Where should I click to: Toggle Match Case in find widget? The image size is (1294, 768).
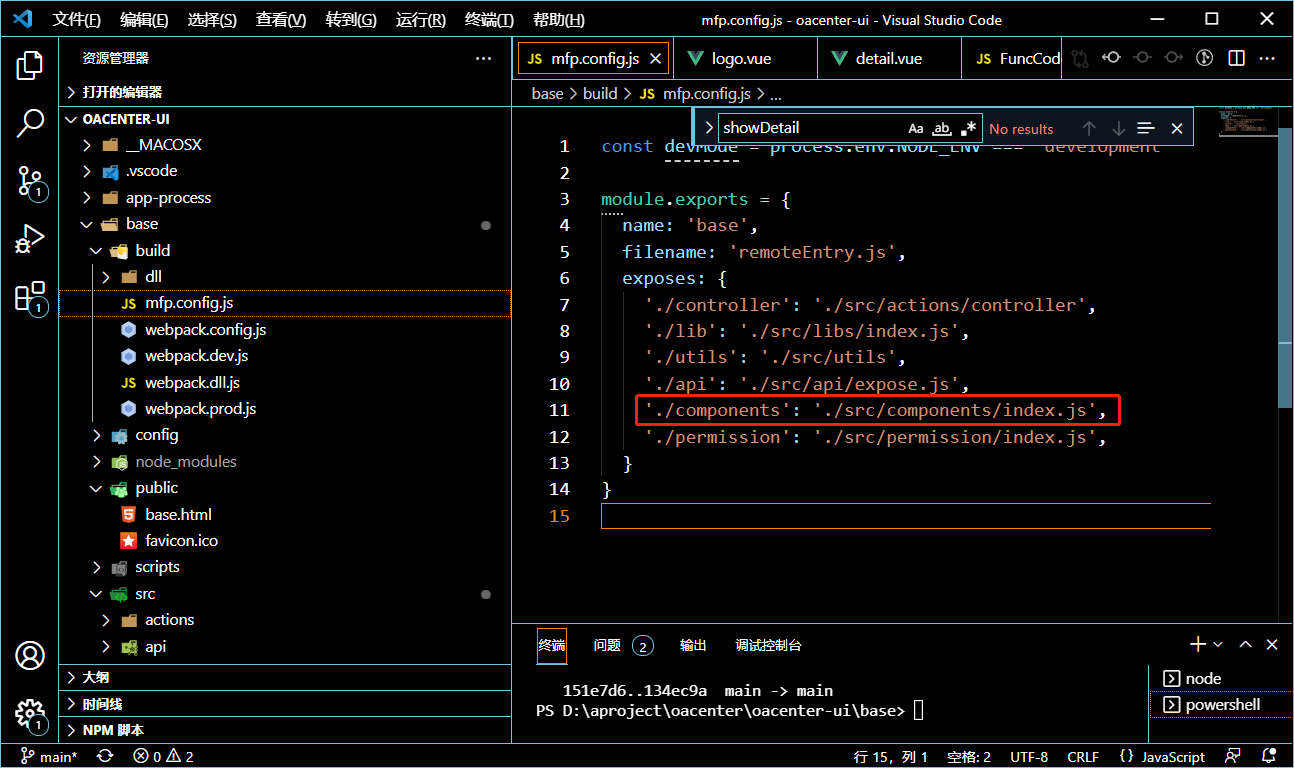click(x=916, y=128)
